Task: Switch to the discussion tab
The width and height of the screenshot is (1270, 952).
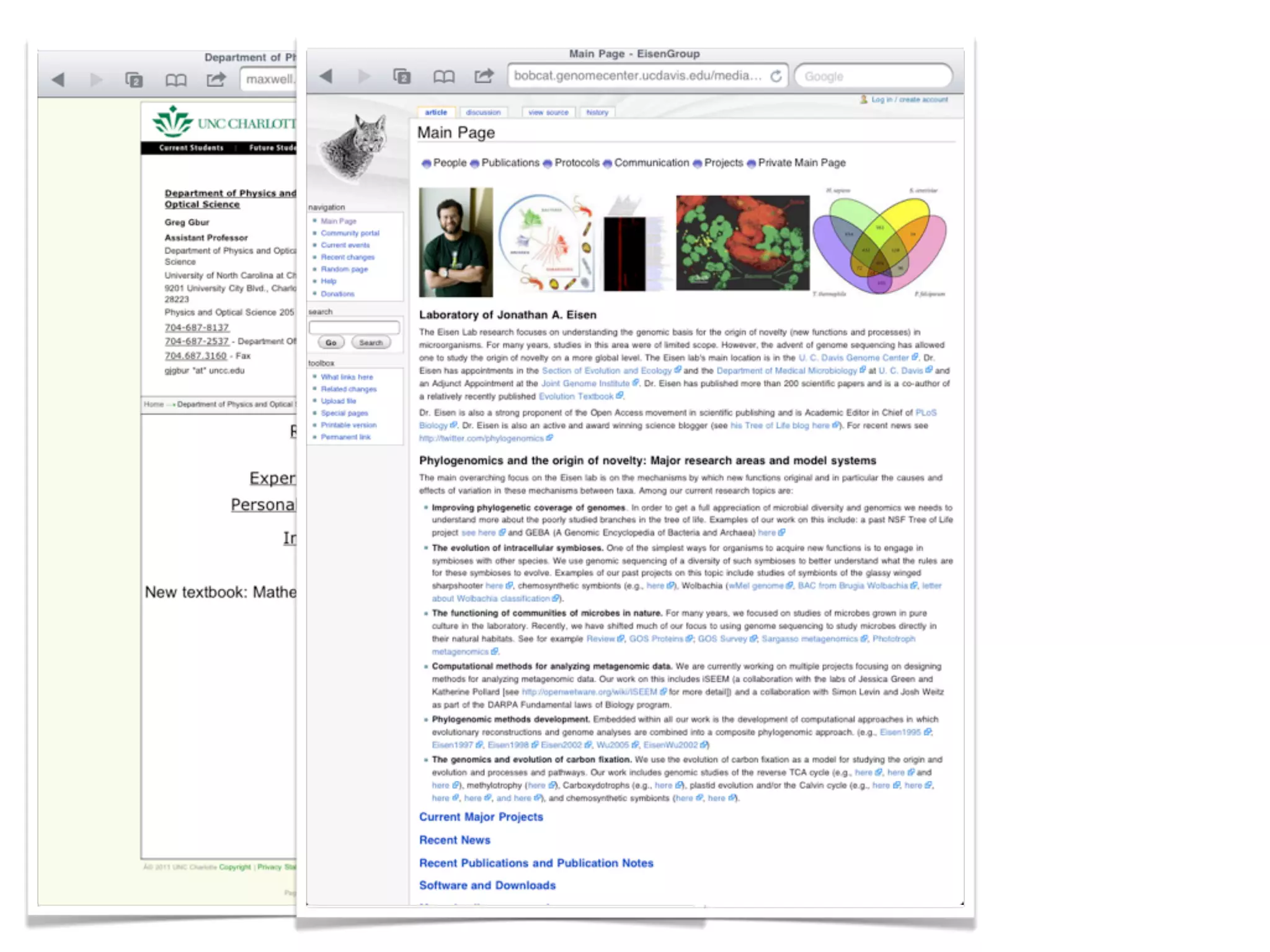Action: [483, 113]
